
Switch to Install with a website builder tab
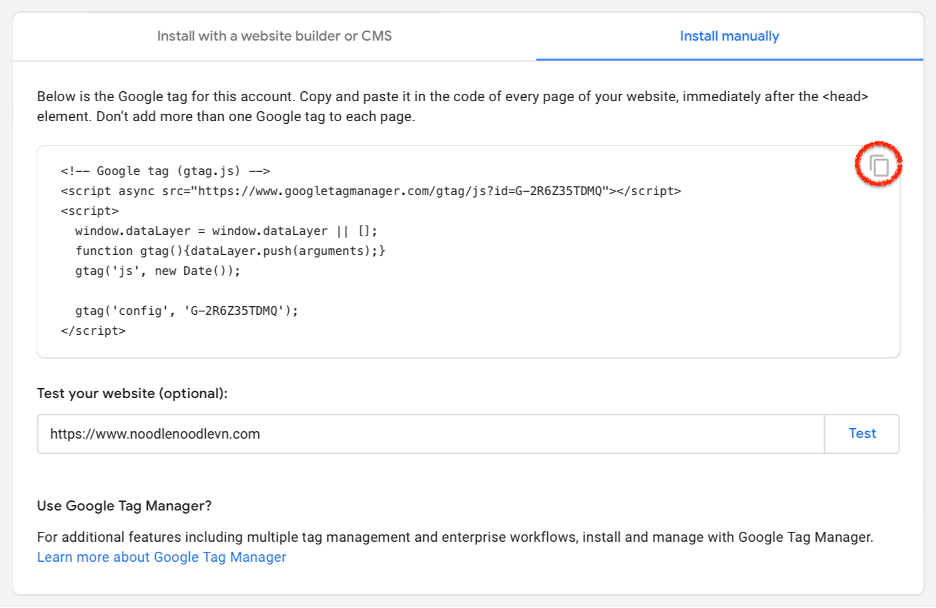274,36
